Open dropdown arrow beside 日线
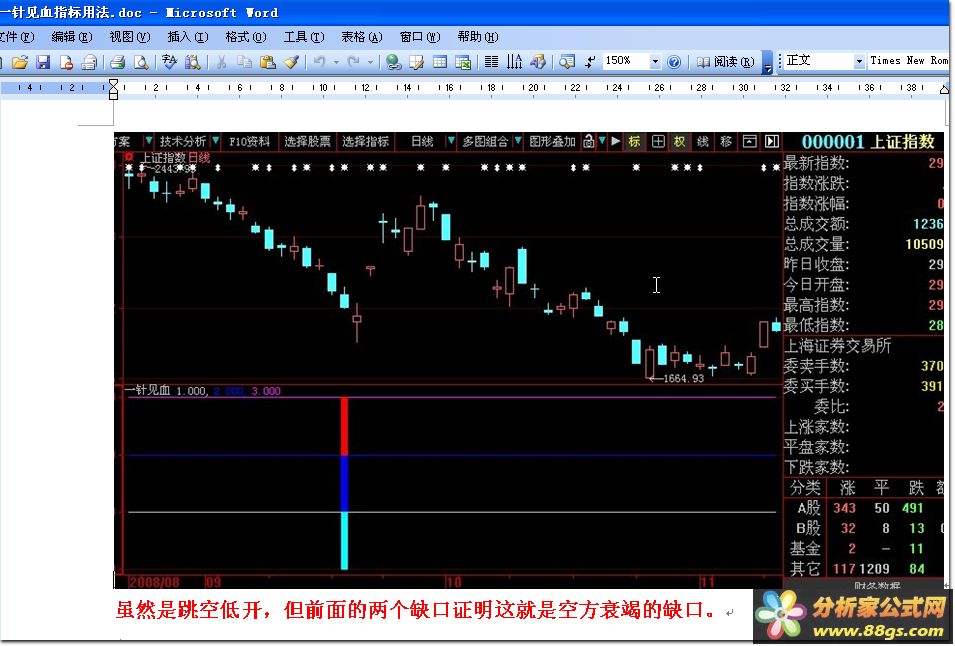The width and height of the screenshot is (955, 646). [451, 141]
